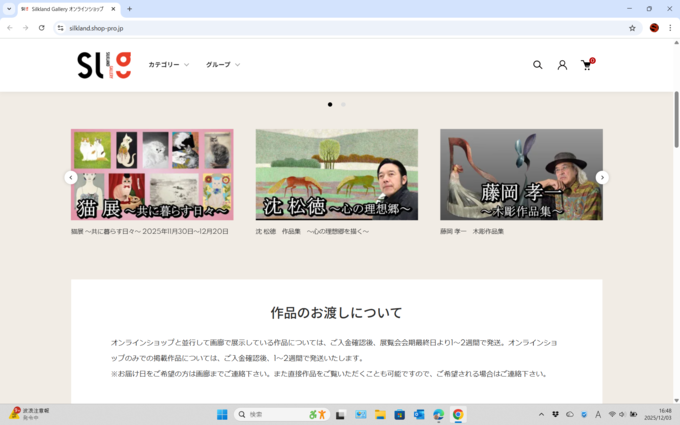Bookmark this page with the star icon
This screenshot has width=680, height=425.
pos(632,28)
